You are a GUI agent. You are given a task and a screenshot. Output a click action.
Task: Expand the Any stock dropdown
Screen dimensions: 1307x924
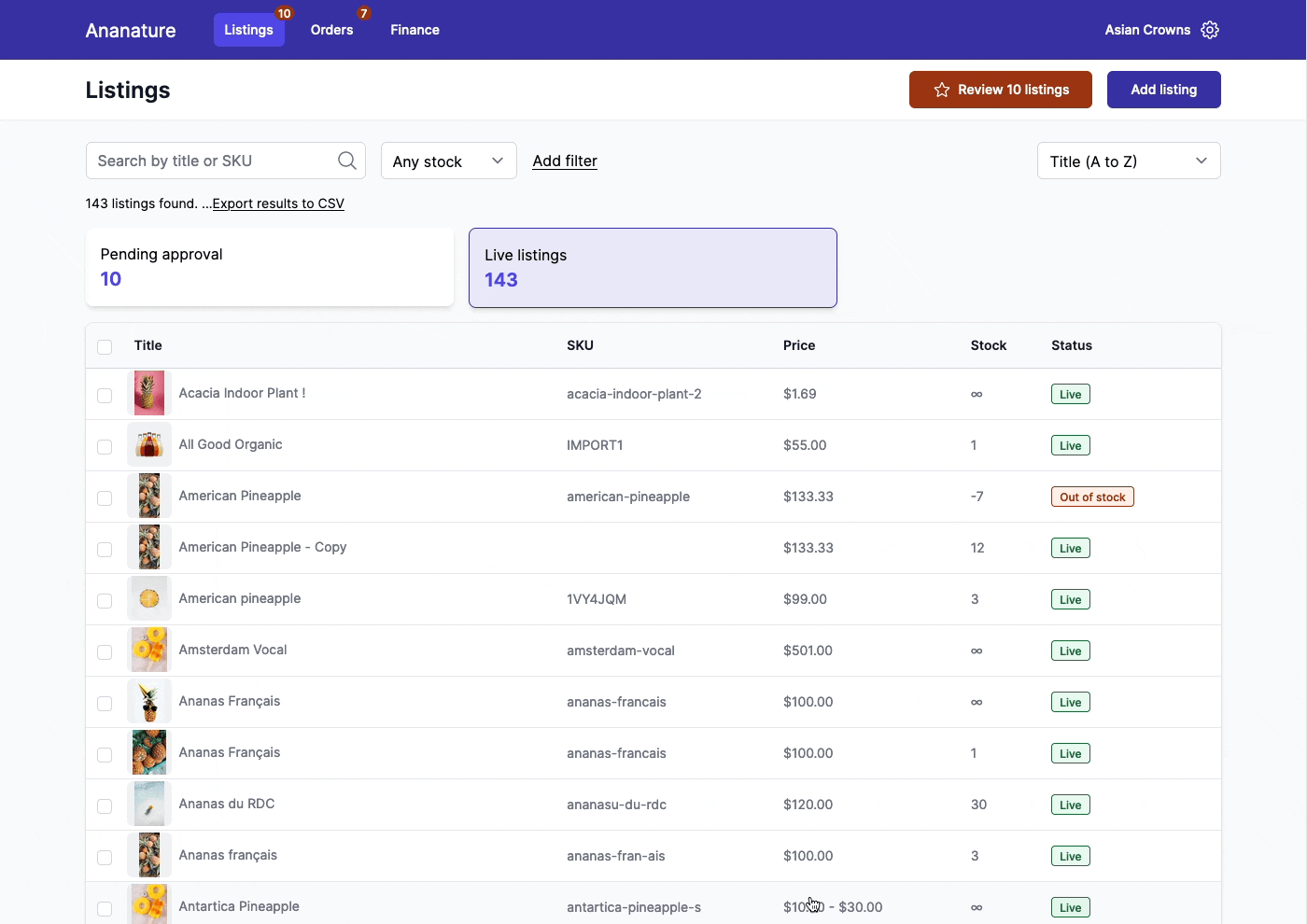tap(448, 161)
